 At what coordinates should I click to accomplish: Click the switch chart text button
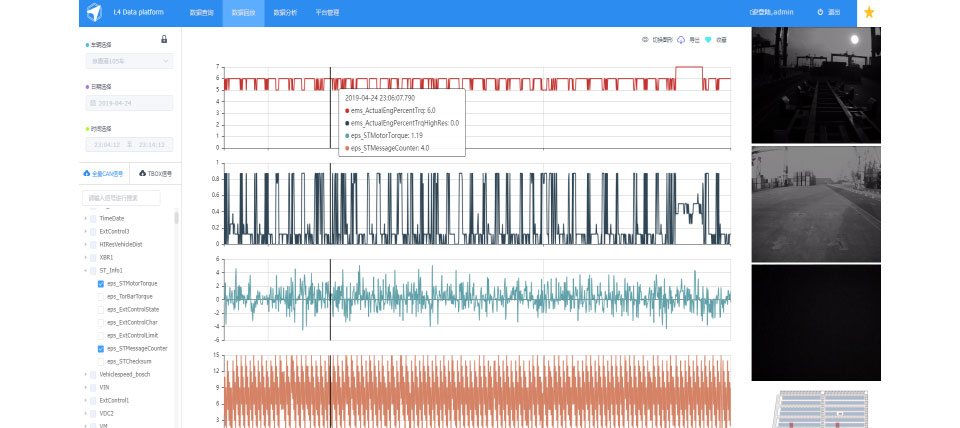tap(662, 40)
